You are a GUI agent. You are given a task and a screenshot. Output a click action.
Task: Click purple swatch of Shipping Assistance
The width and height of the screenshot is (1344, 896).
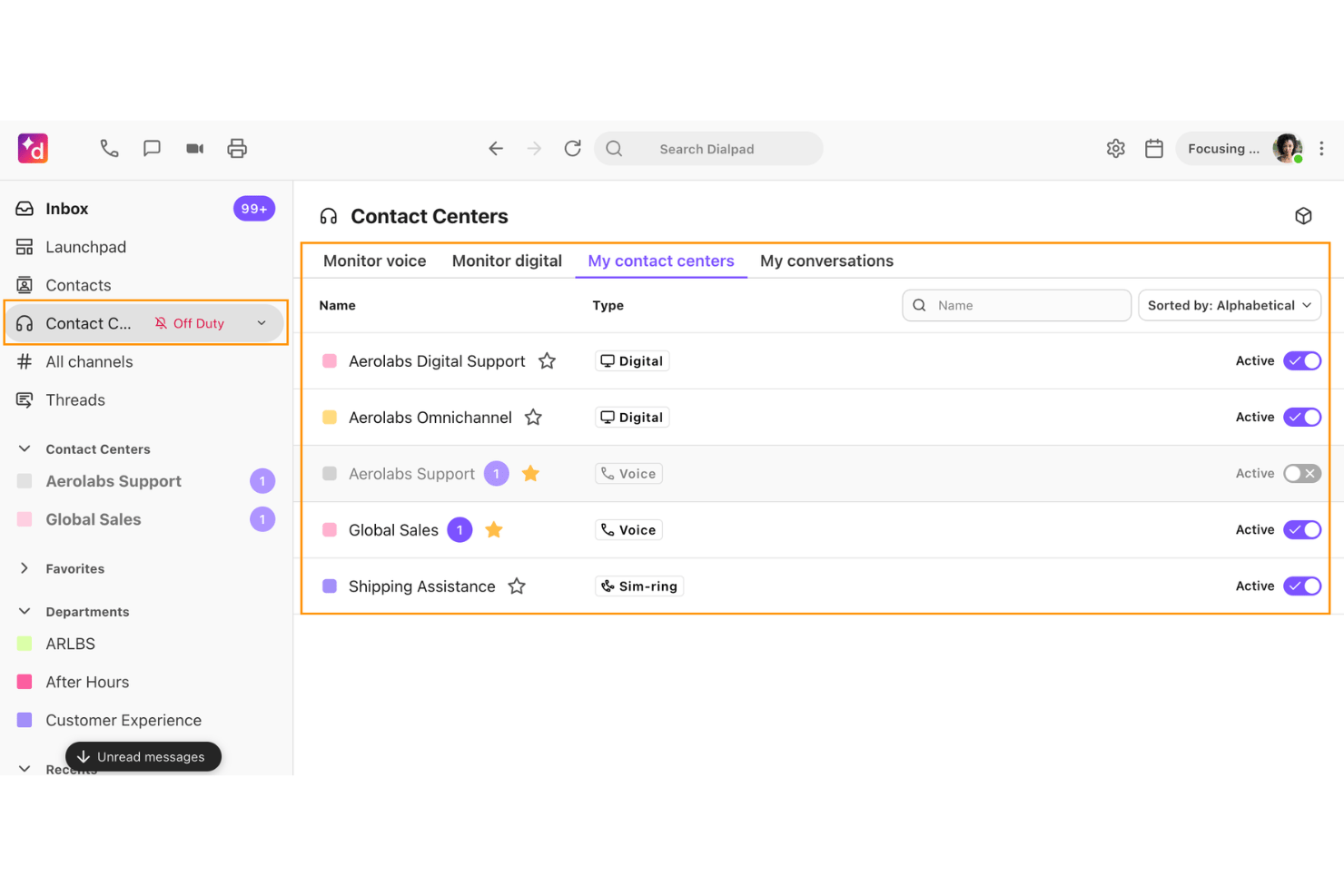[x=330, y=586]
